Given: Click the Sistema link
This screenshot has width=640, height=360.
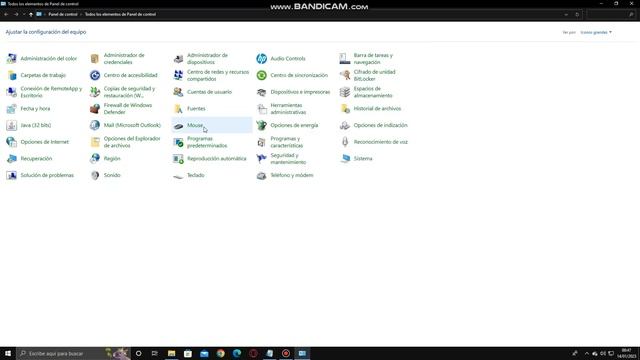Looking at the screenshot, I should [363, 158].
